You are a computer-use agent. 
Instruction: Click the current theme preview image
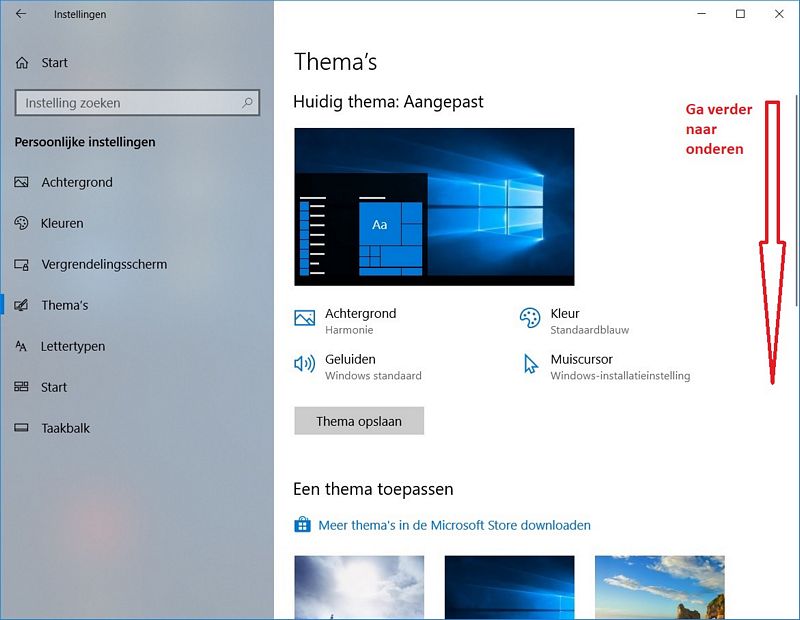point(434,207)
